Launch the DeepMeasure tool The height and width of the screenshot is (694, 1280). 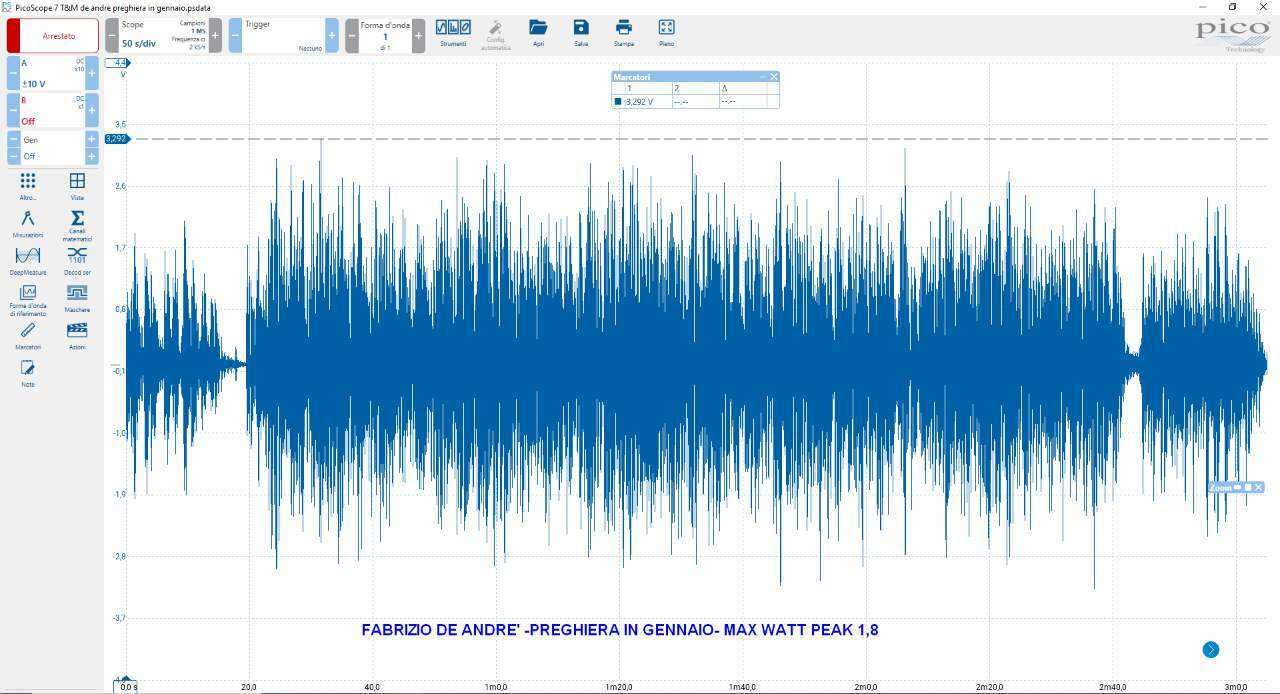(28, 260)
